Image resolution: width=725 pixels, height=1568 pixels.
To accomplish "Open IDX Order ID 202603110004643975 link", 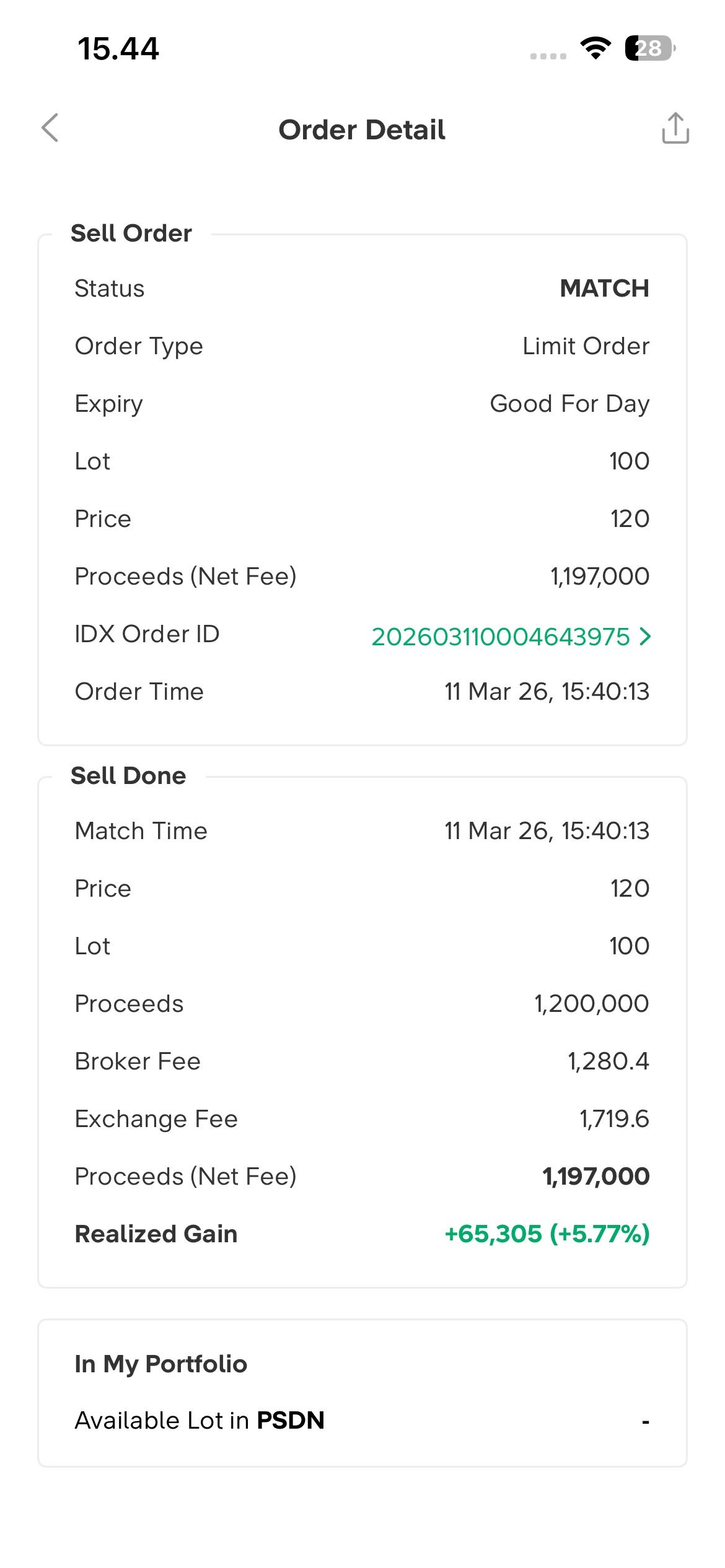I will (x=500, y=637).
